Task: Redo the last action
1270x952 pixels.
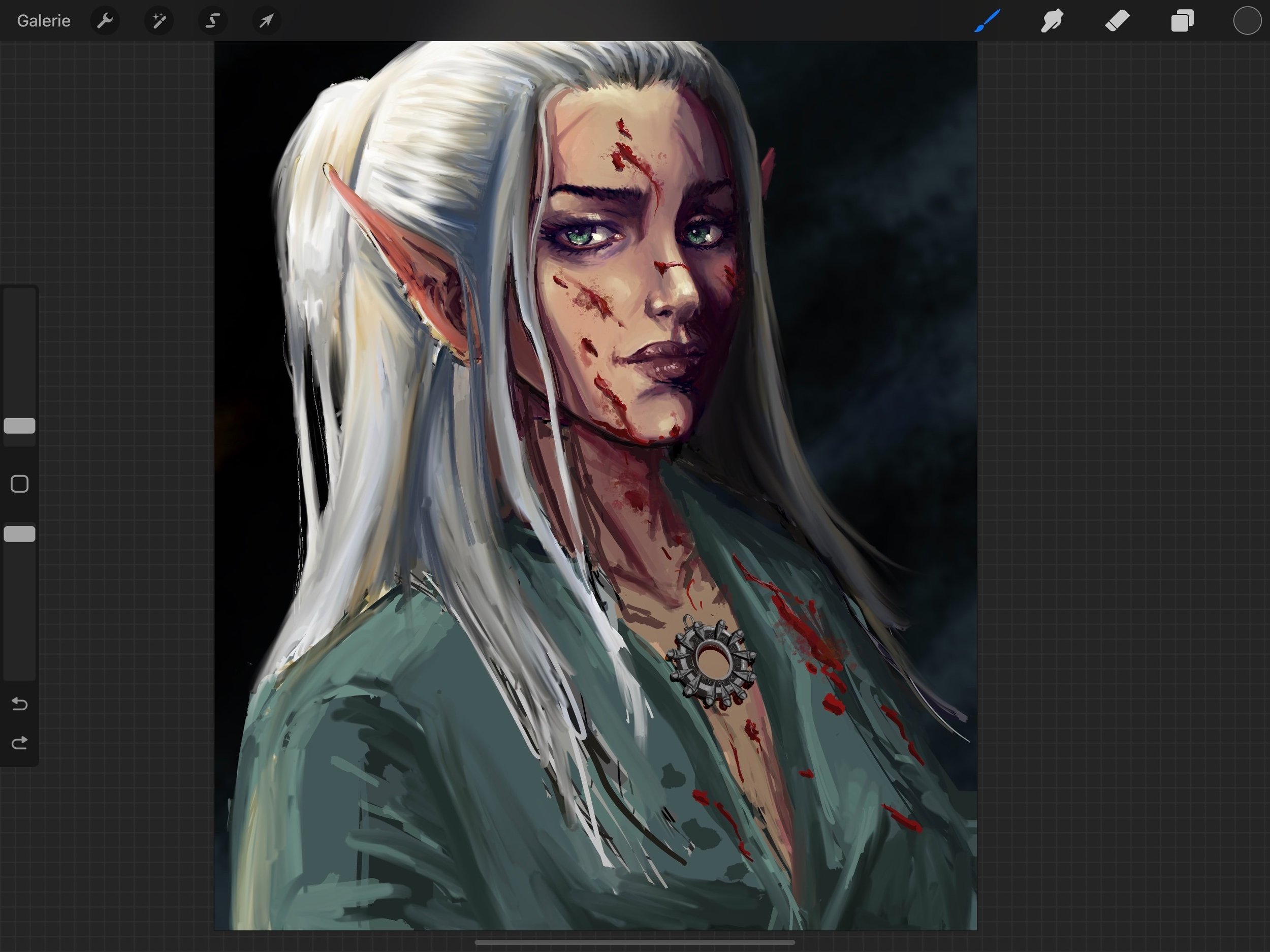Action: [19, 744]
